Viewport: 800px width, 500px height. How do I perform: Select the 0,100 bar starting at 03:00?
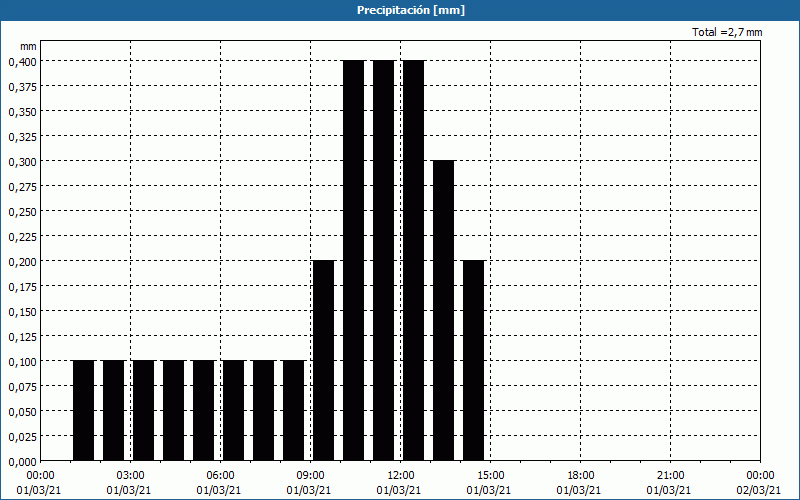[143, 411]
